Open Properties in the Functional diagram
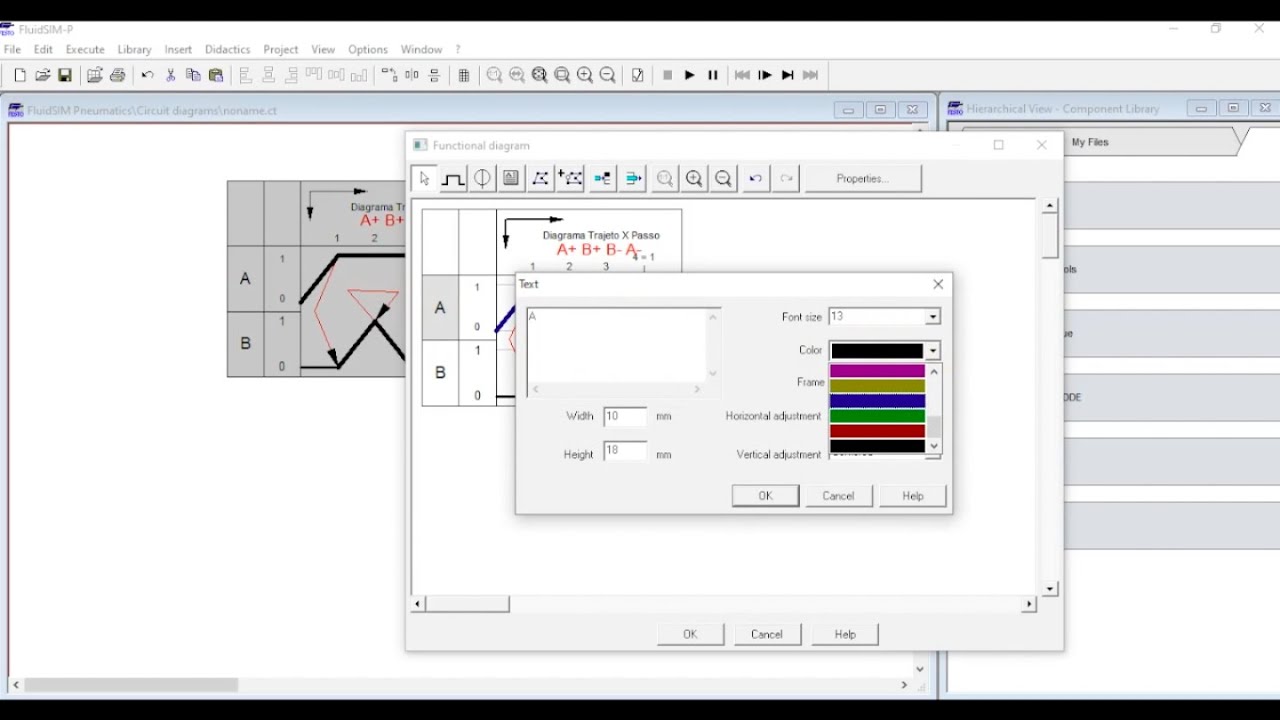The height and width of the screenshot is (720, 1280). coord(862,178)
